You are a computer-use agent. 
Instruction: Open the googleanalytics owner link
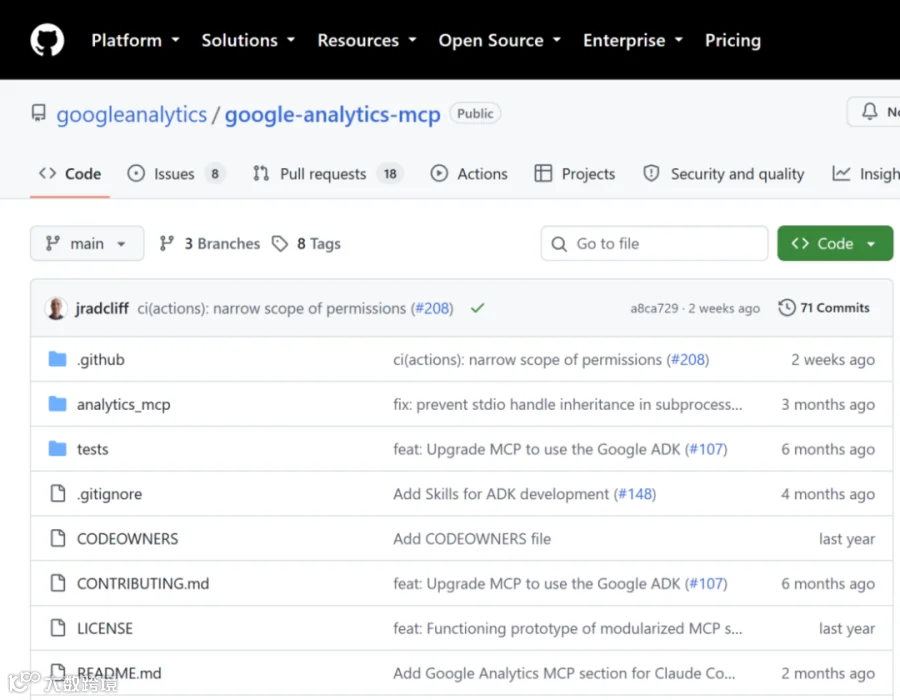(131, 114)
